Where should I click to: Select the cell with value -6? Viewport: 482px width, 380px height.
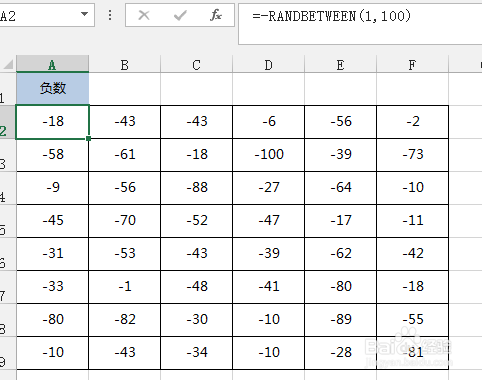[268, 122]
